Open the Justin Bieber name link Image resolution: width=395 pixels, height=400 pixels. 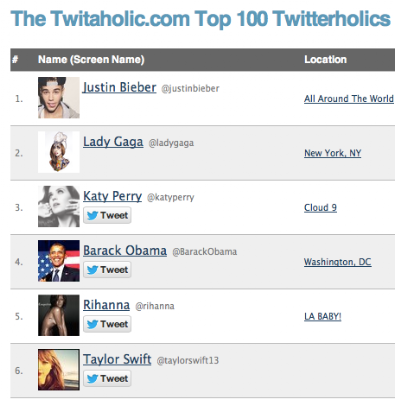coord(119,87)
